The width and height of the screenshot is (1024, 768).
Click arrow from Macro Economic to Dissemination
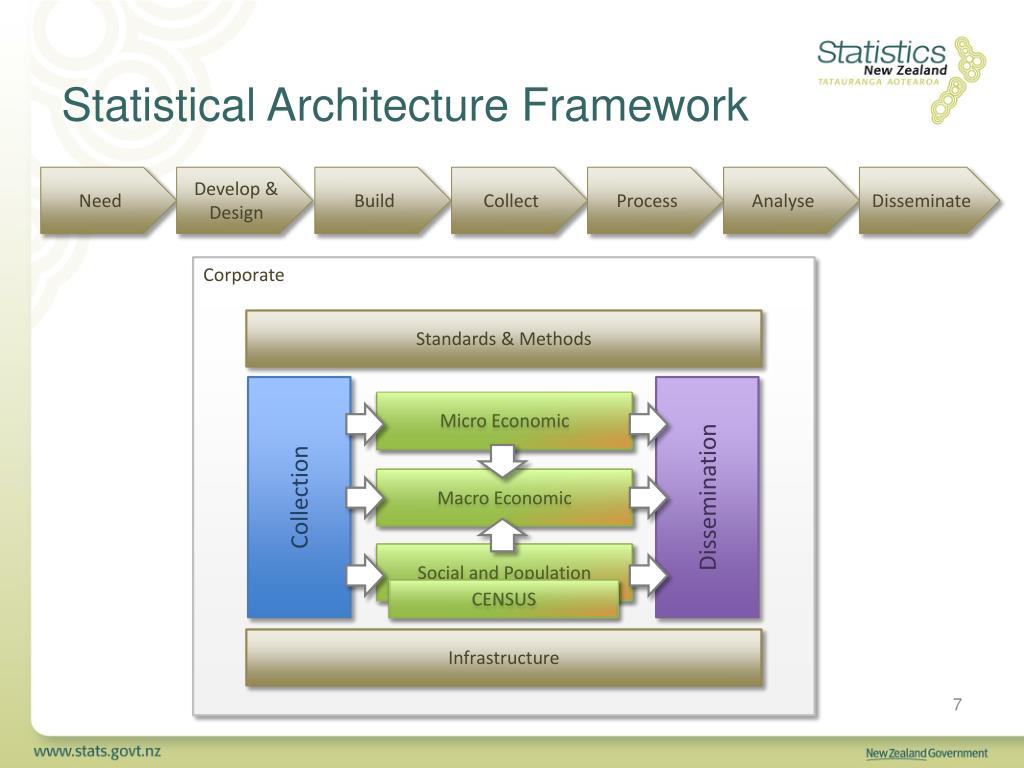coord(648,498)
